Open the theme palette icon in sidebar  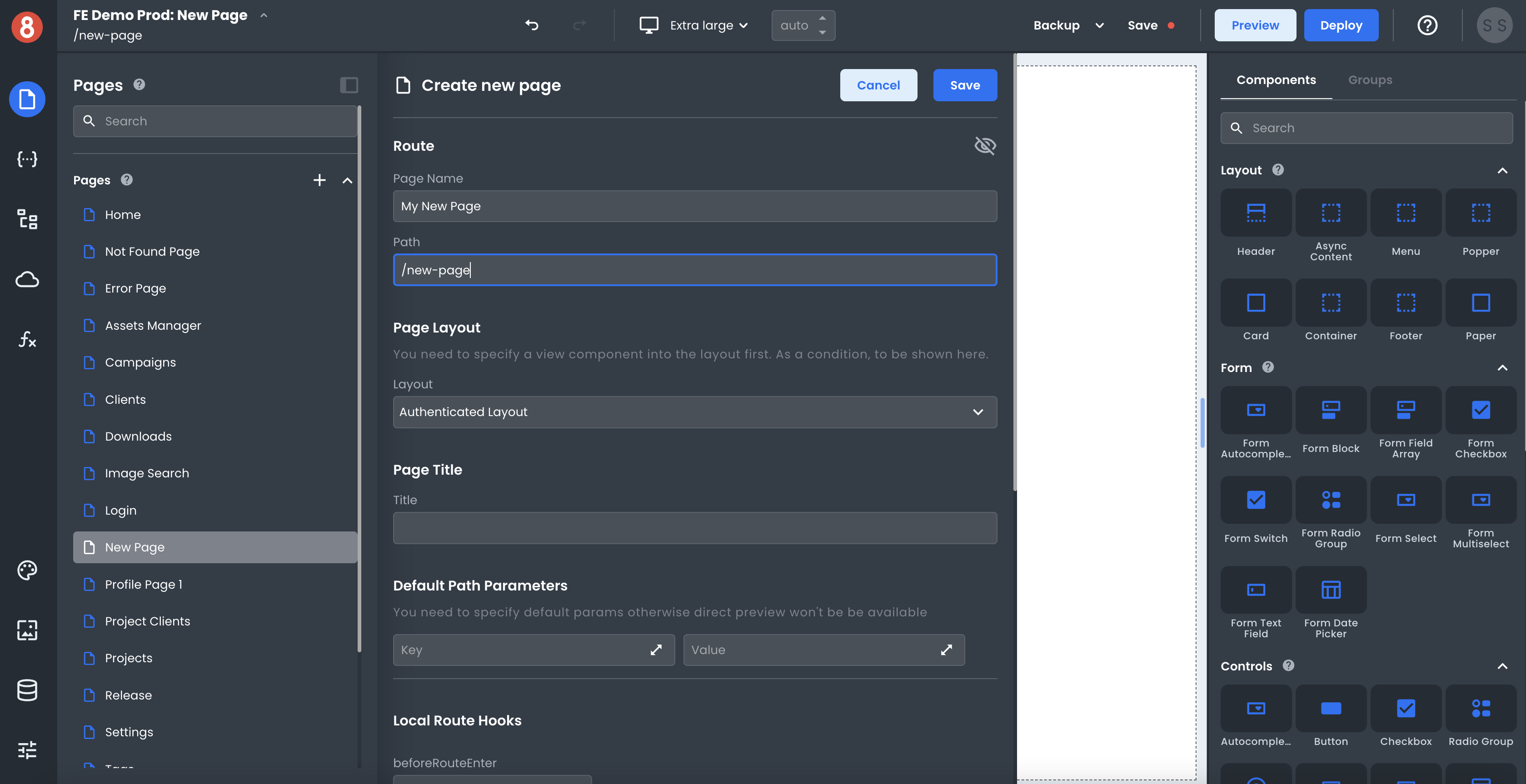(27, 570)
